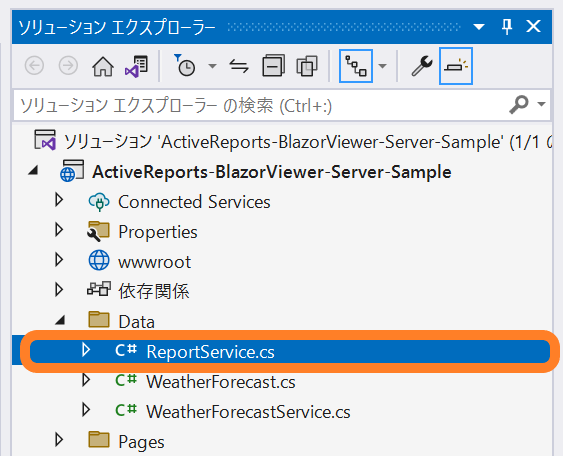Viewport: 563px width, 456px height.
Task: Collapse all items in Solution Explorer
Action: pyautogui.click(x=273, y=66)
